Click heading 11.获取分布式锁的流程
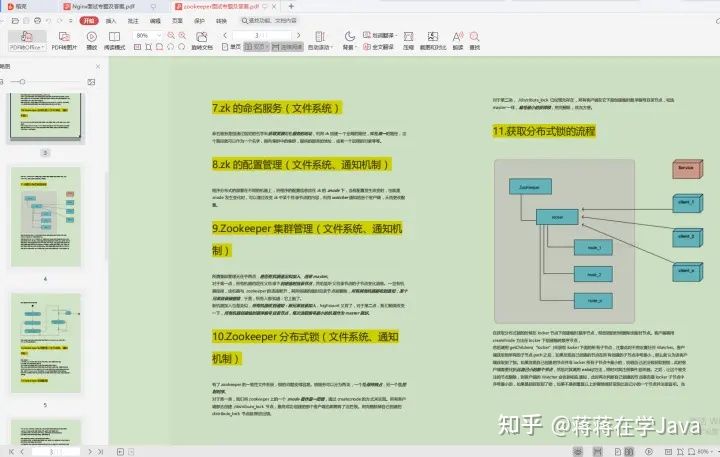 [x=544, y=131]
